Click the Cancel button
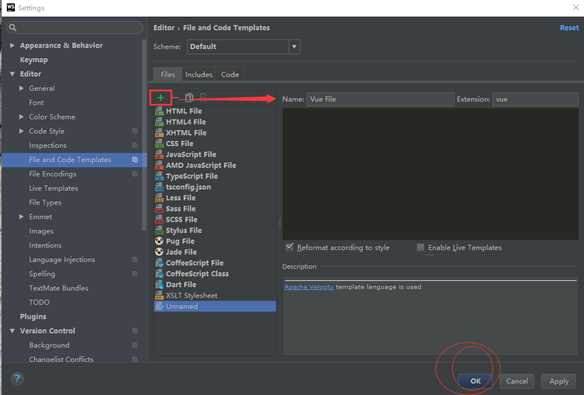 pyautogui.click(x=517, y=381)
